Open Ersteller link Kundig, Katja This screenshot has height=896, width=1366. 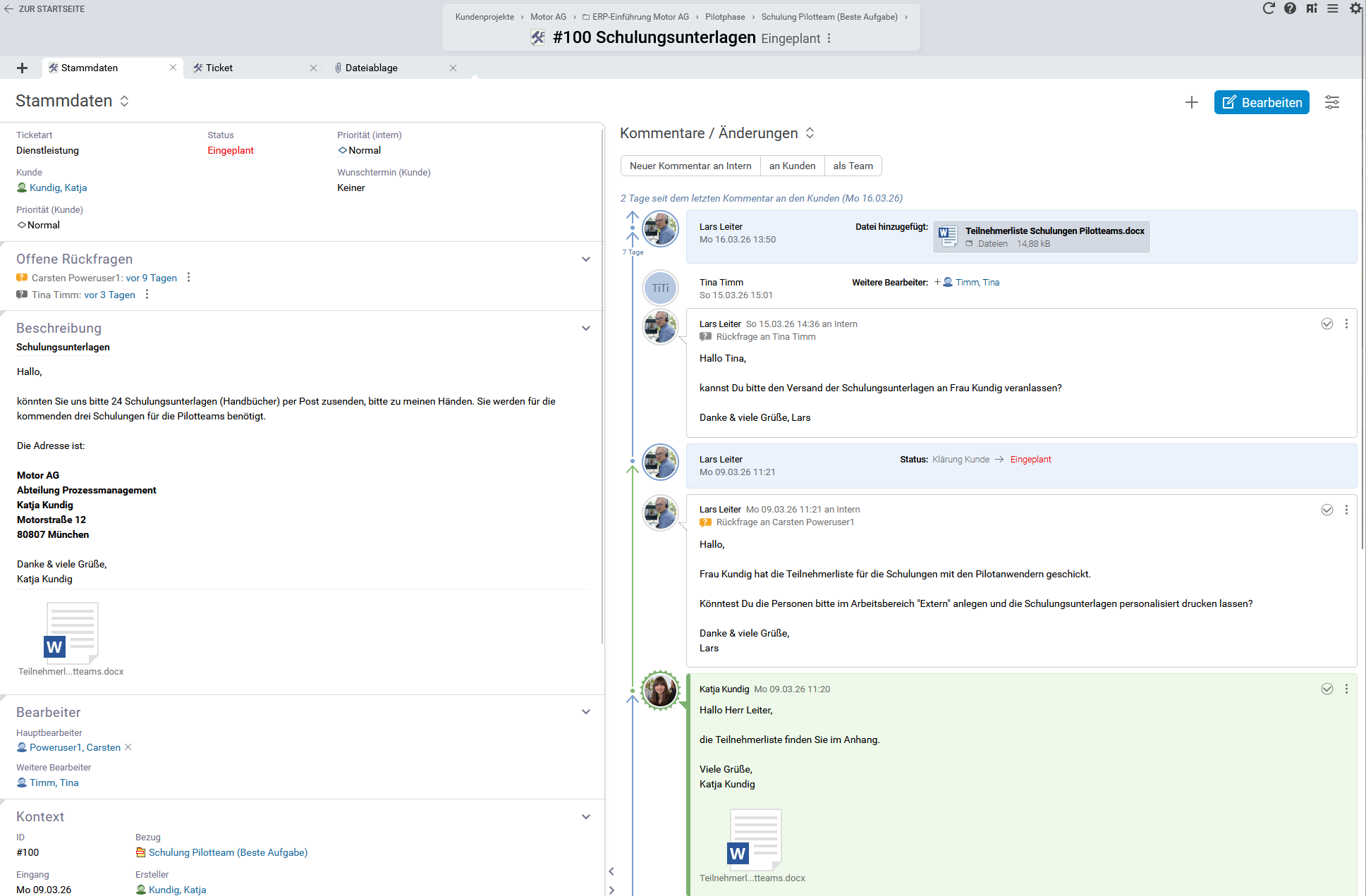178,890
